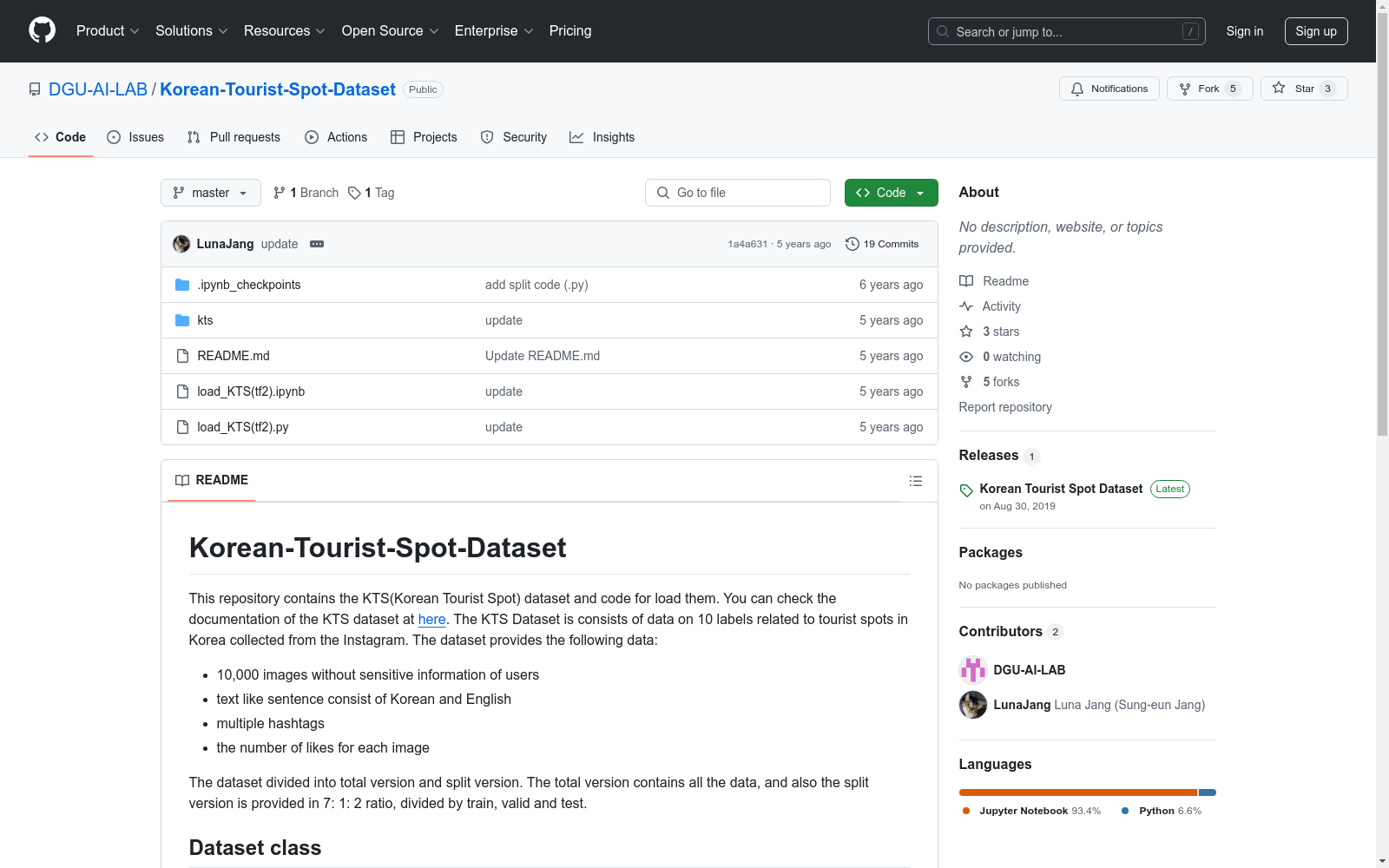Viewport: 1389px width, 868px height.
Task: Fork this repository
Action: point(1209,89)
